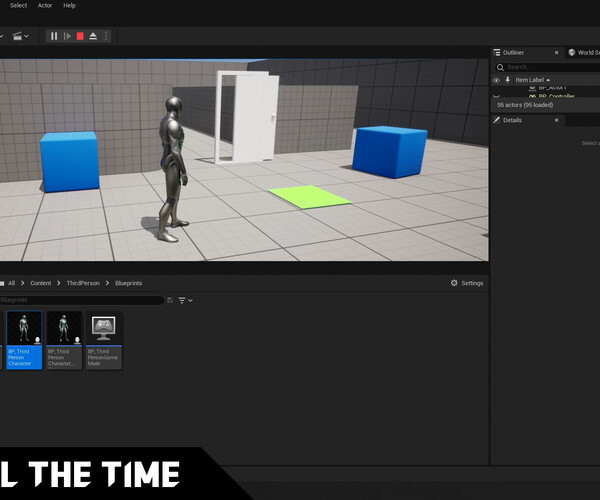
Task: Save the current search as collection
Action: tap(170, 300)
